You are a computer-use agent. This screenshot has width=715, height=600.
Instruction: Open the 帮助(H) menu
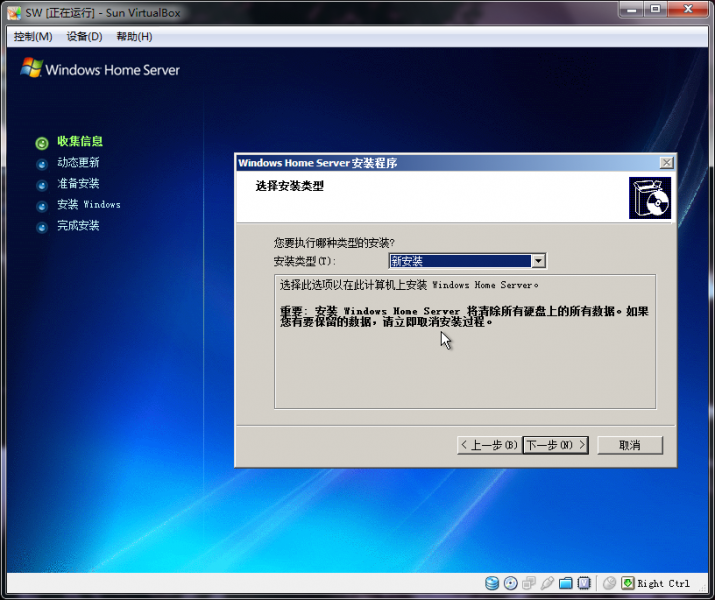click(134, 36)
